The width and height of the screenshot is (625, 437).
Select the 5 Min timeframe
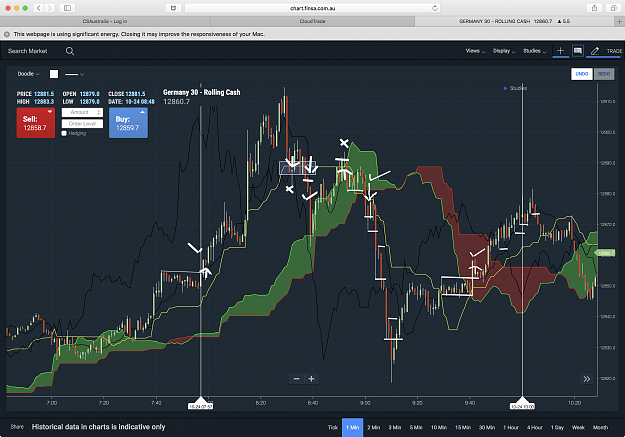[x=416, y=427]
